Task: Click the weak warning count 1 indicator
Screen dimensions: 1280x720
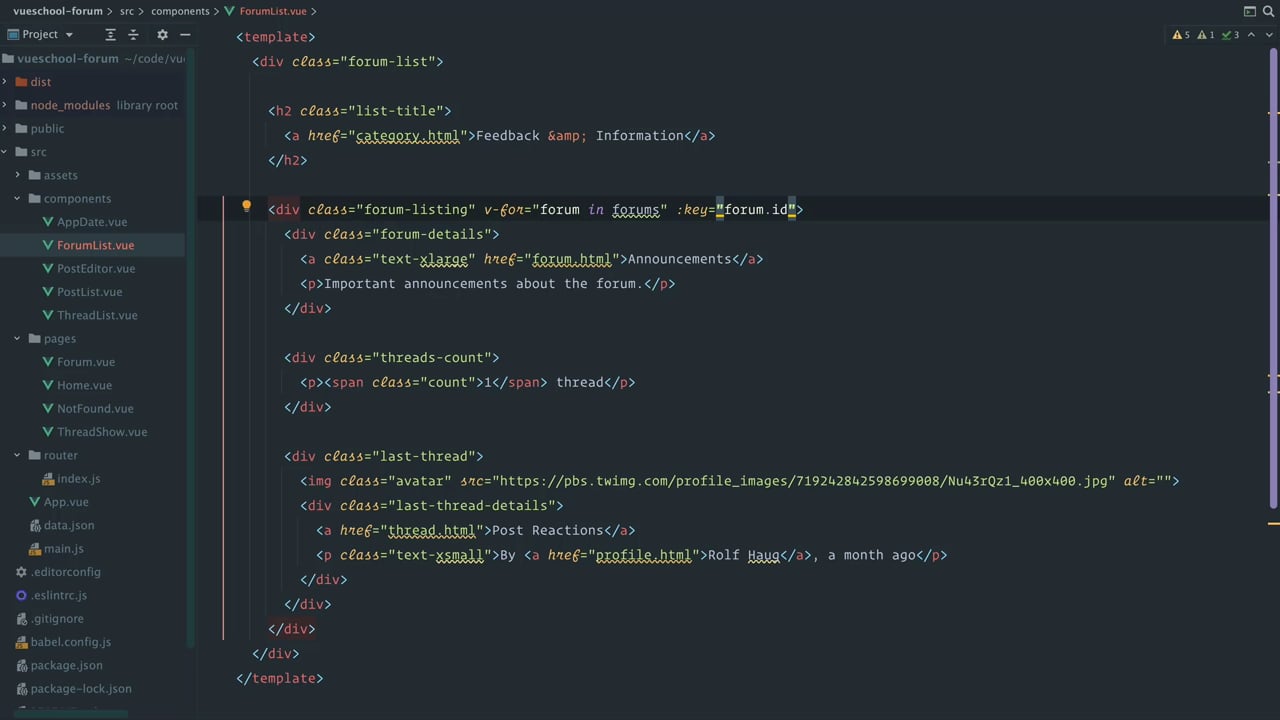Action: [x=1206, y=35]
